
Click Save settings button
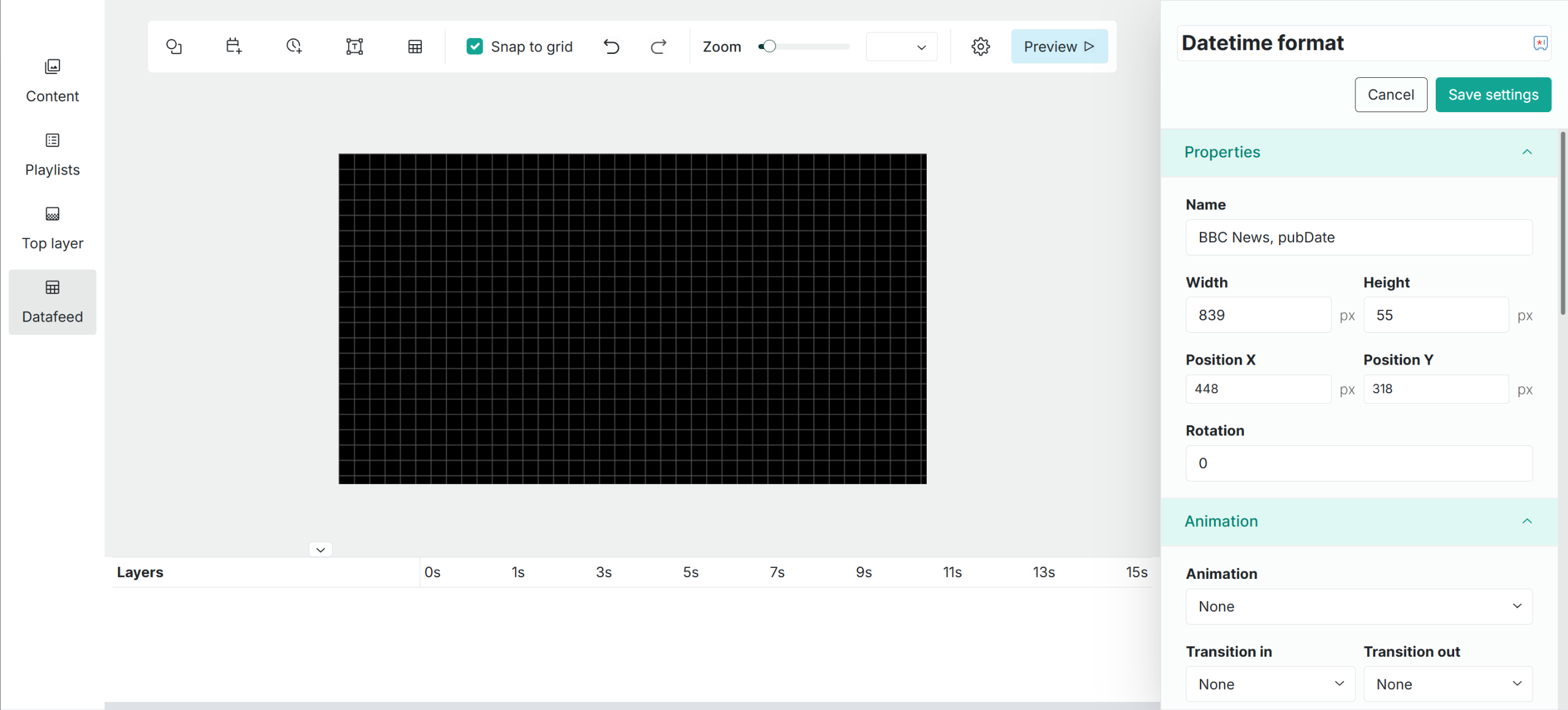click(x=1493, y=95)
